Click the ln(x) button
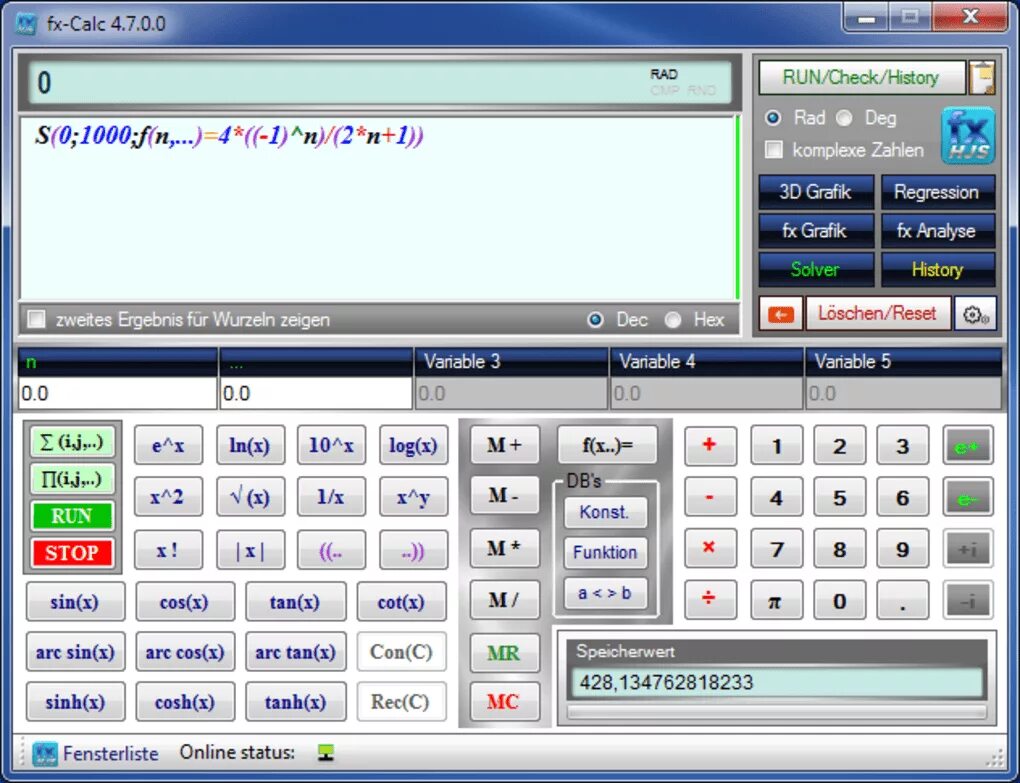This screenshot has width=1020, height=783. point(250,445)
